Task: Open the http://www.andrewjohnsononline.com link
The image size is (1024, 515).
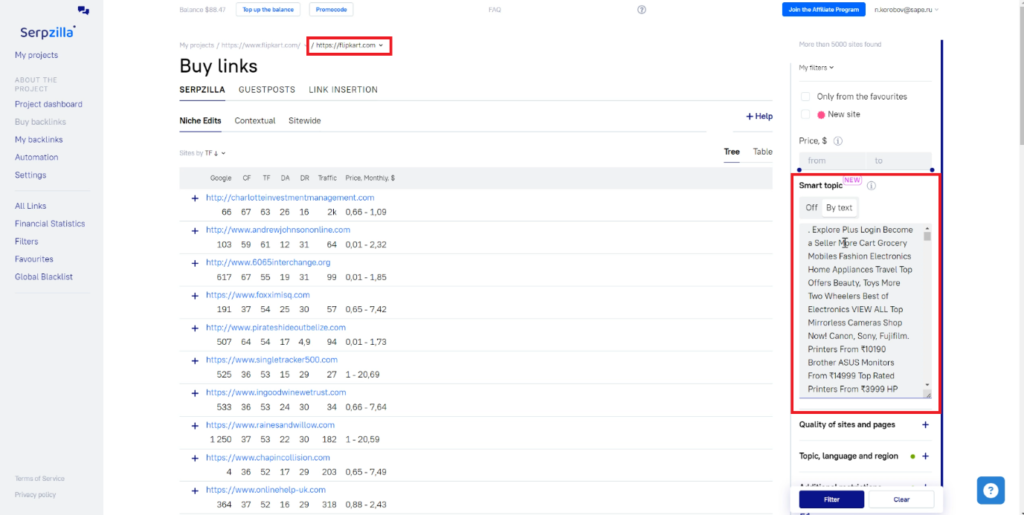Action: pos(278,230)
